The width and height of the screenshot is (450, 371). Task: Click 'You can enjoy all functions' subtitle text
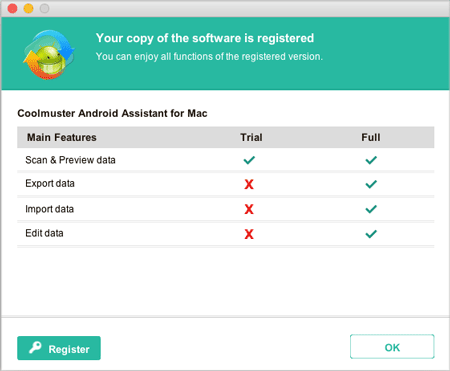pyautogui.click(x=209, y=57)
